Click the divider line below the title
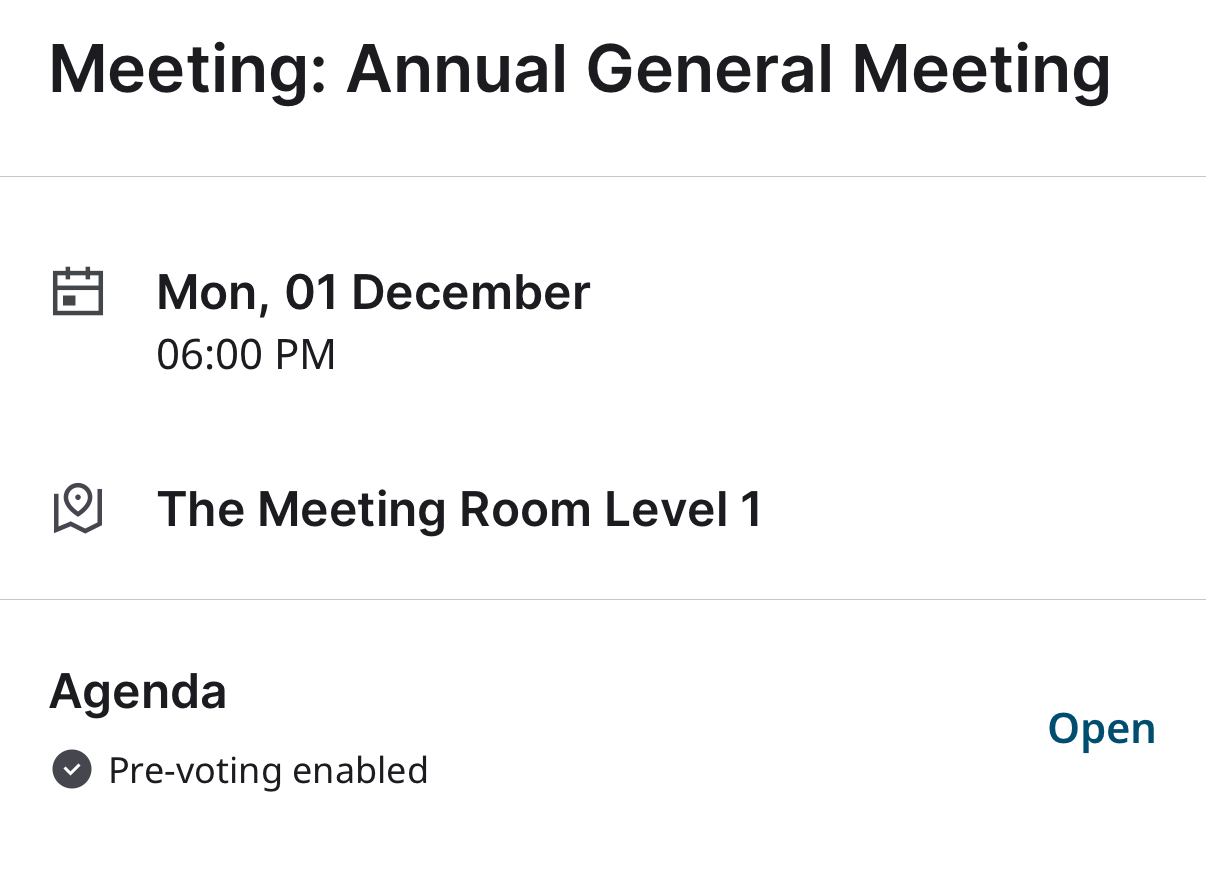Image resolution: width=1206 pixels, height=870 pixels. pyautogui.click(x=603, y=177)
